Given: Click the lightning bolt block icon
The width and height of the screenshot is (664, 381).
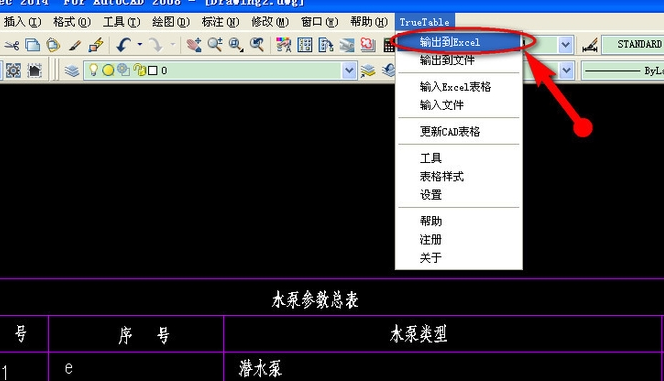Looking at the screenshot, I should point(96,45).
